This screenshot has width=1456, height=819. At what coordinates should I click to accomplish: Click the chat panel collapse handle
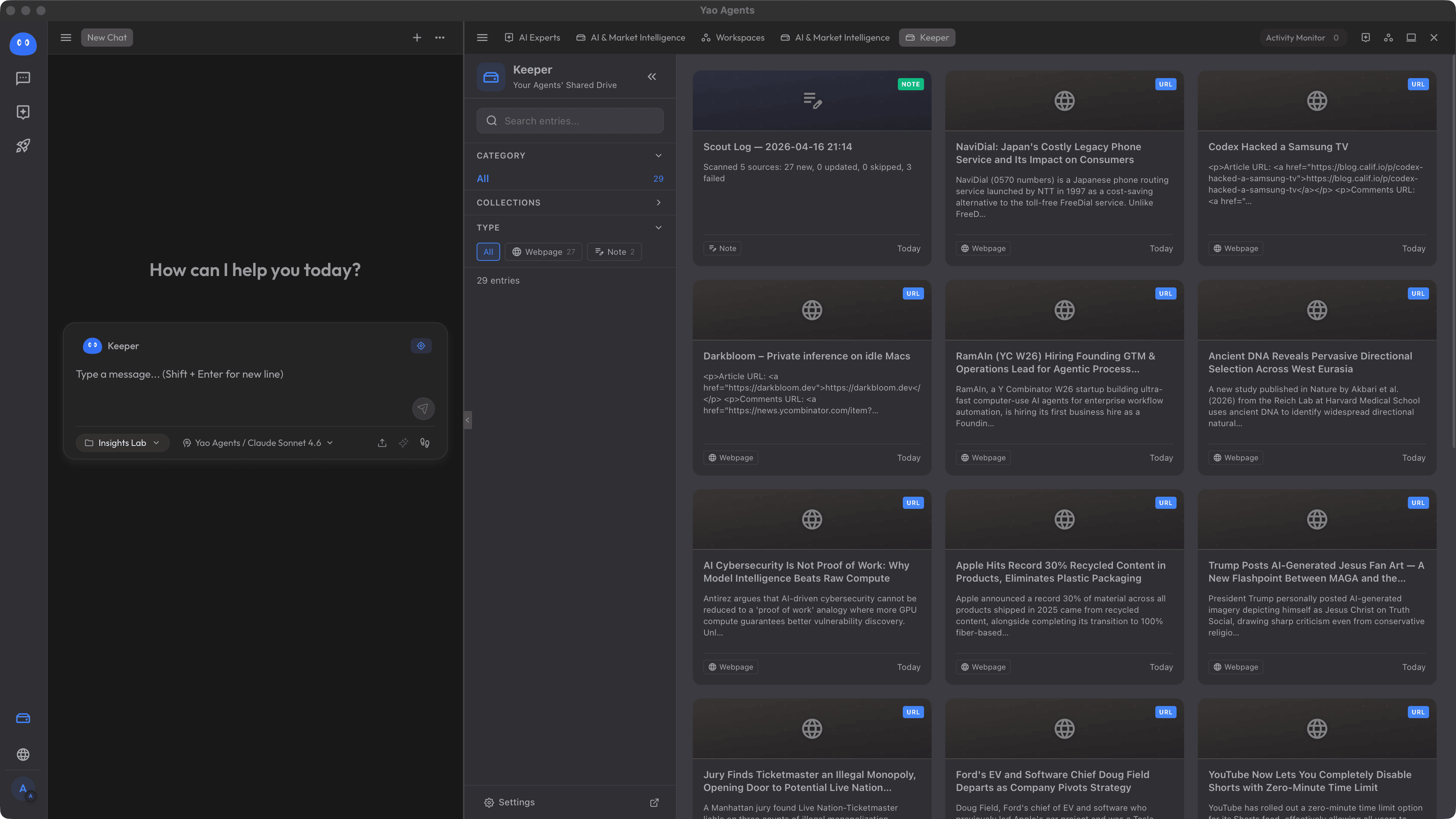click(x=468, y=420)
